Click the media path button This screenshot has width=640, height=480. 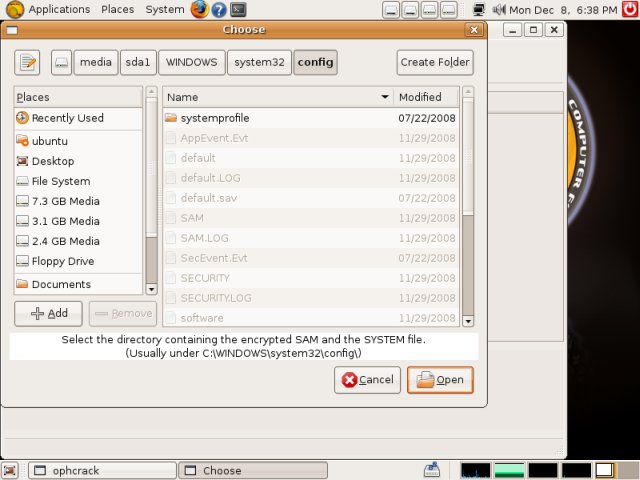96,62
